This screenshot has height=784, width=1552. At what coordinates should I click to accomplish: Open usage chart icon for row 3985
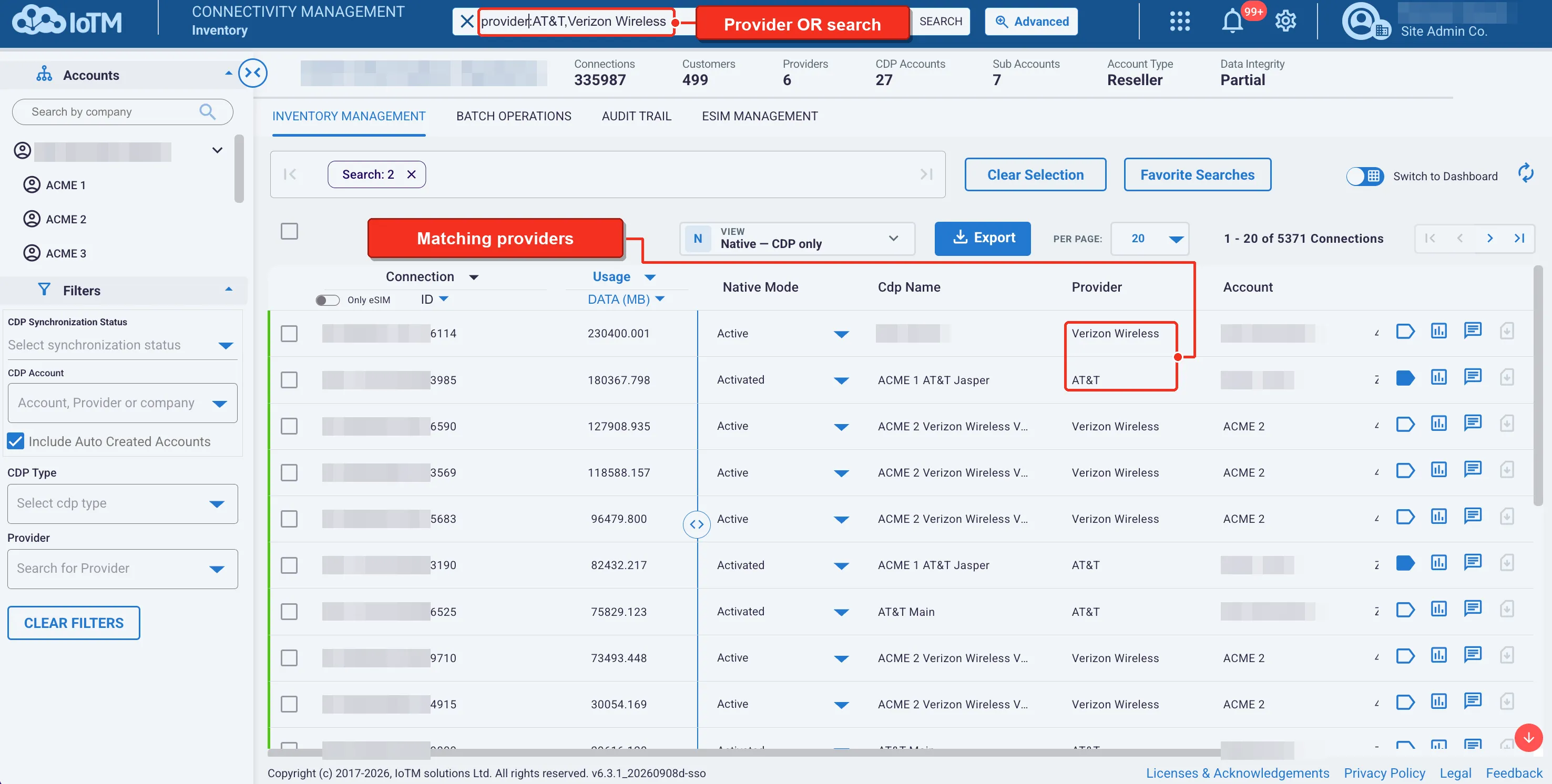point(1439,378)
